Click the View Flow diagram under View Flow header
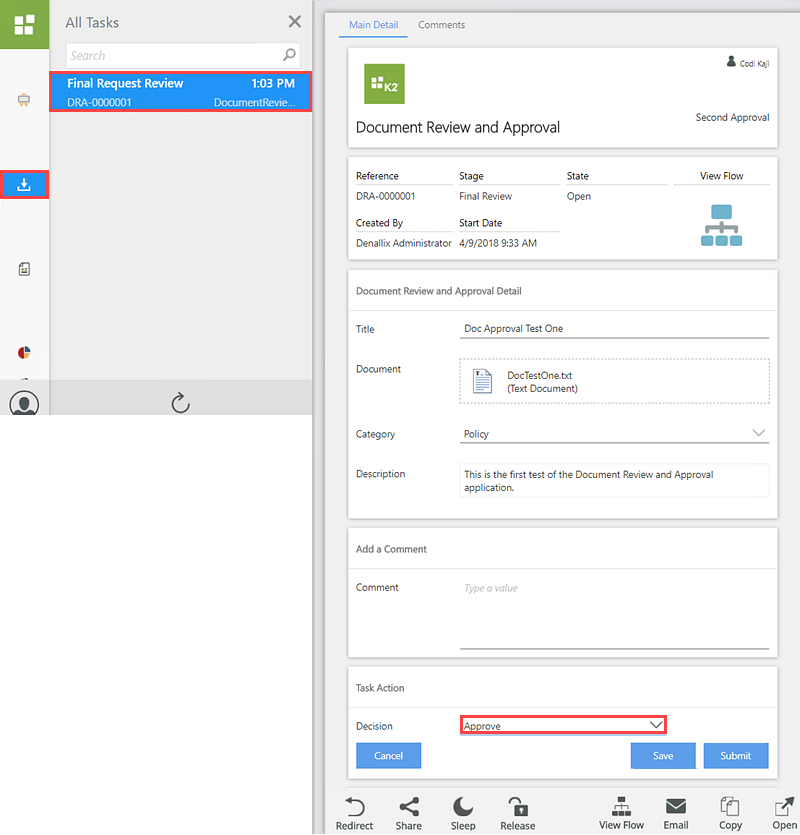800x835 pixels. pyautogui.click(x=721, y=225)
